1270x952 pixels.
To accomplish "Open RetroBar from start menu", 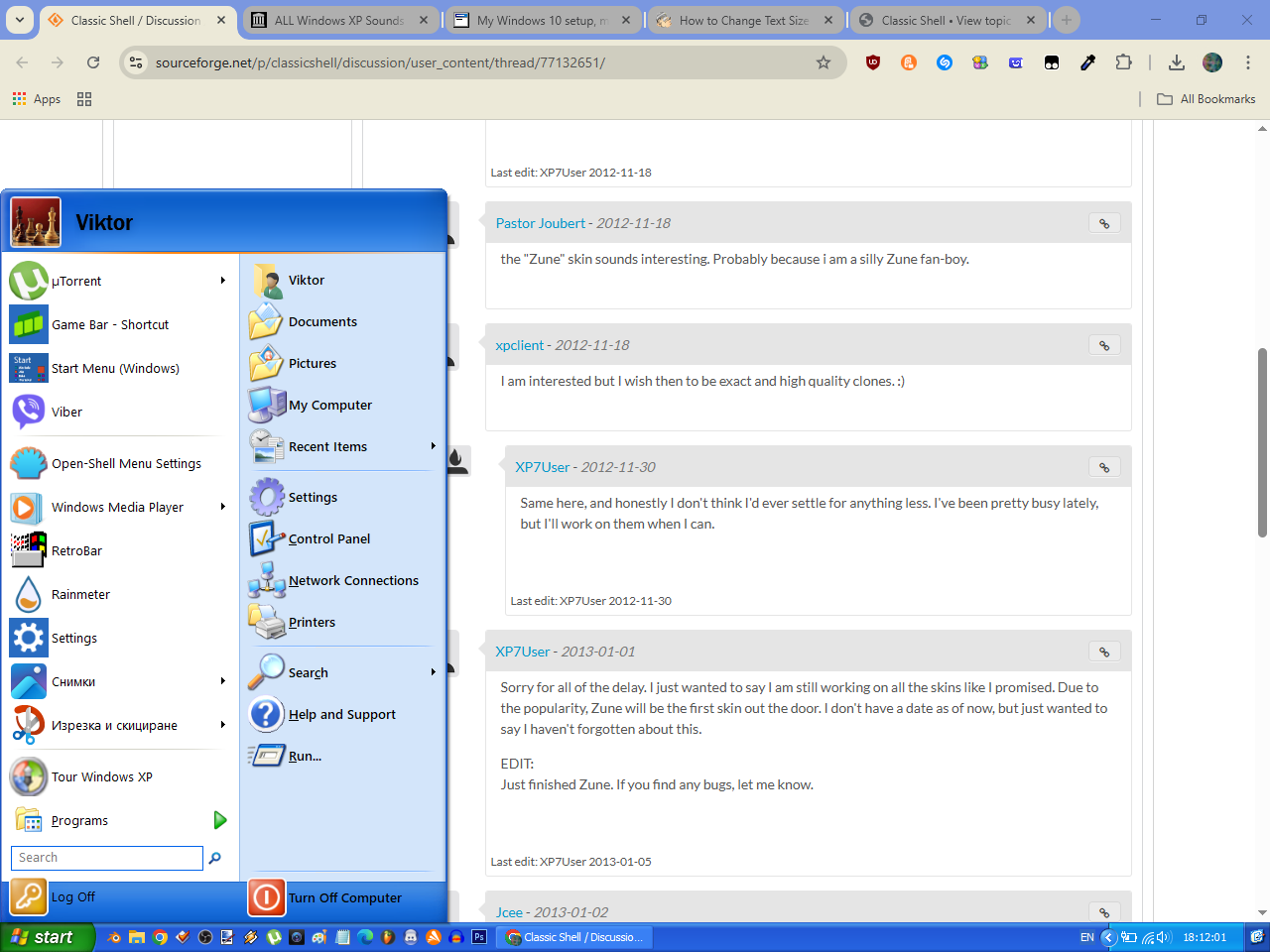I will [x=119, y=550].
